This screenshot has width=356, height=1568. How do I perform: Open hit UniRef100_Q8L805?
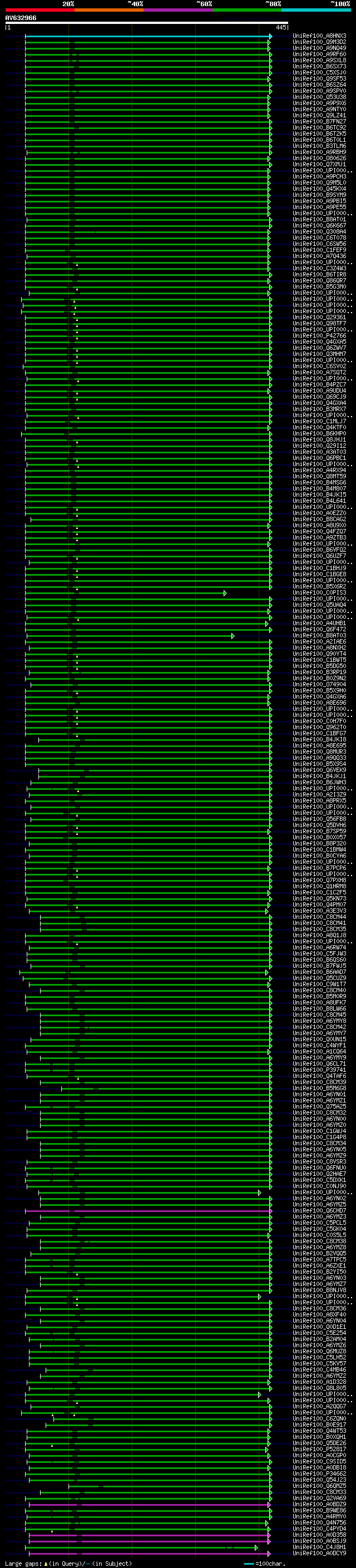(x=319, y=1388)
